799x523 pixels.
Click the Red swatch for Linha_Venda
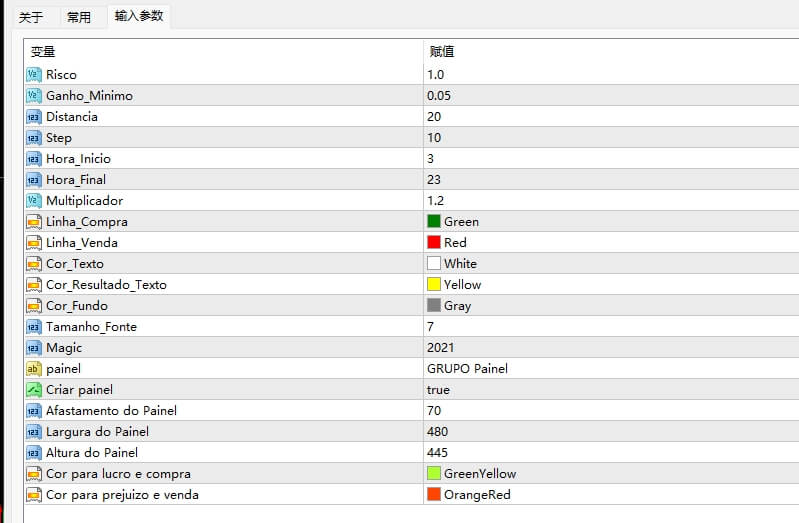pyautogui.click(x=434, y=243)
